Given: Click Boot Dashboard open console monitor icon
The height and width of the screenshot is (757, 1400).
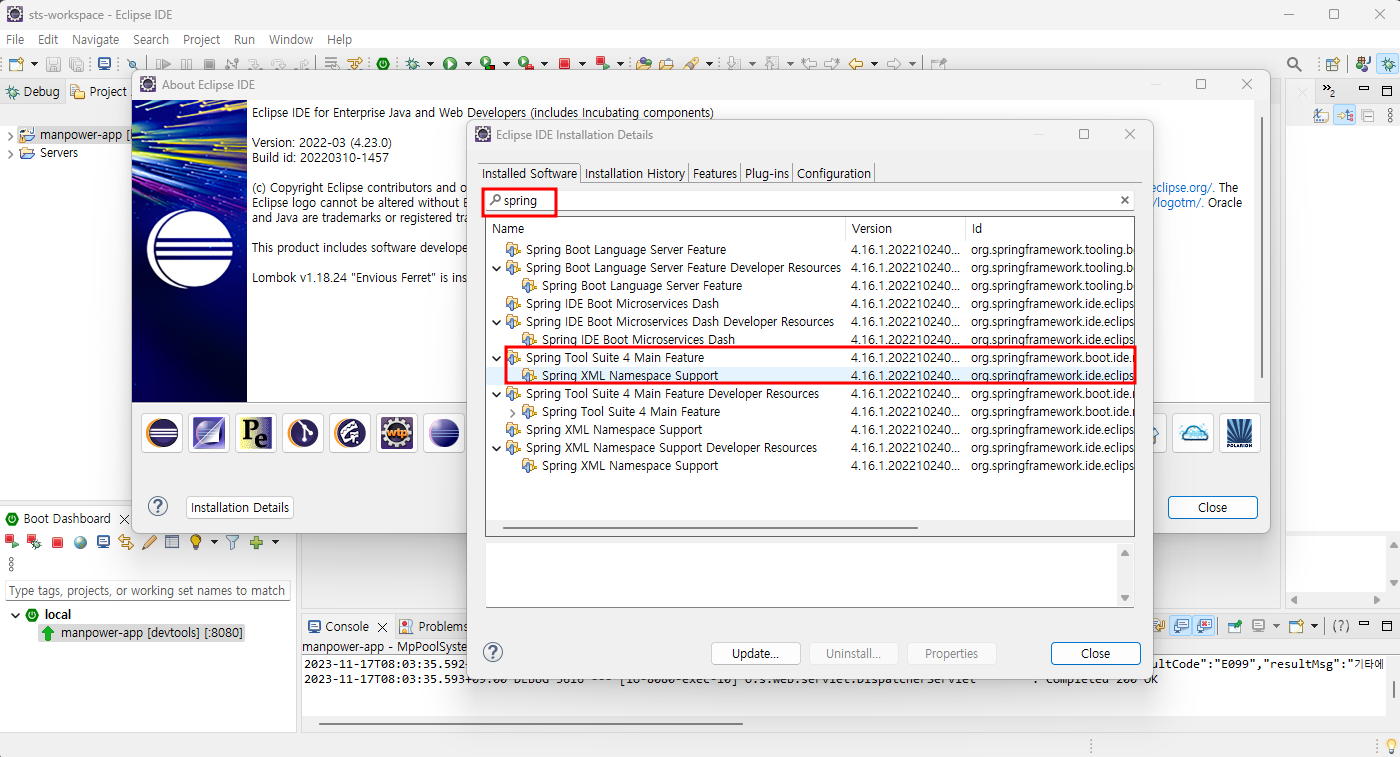Looking at the screenshot, I should click(x=103, y=542).
